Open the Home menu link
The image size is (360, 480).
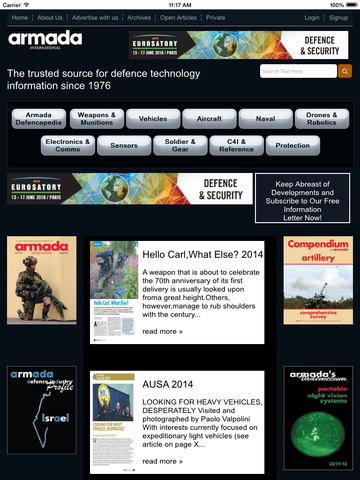(x=20, y=17)
